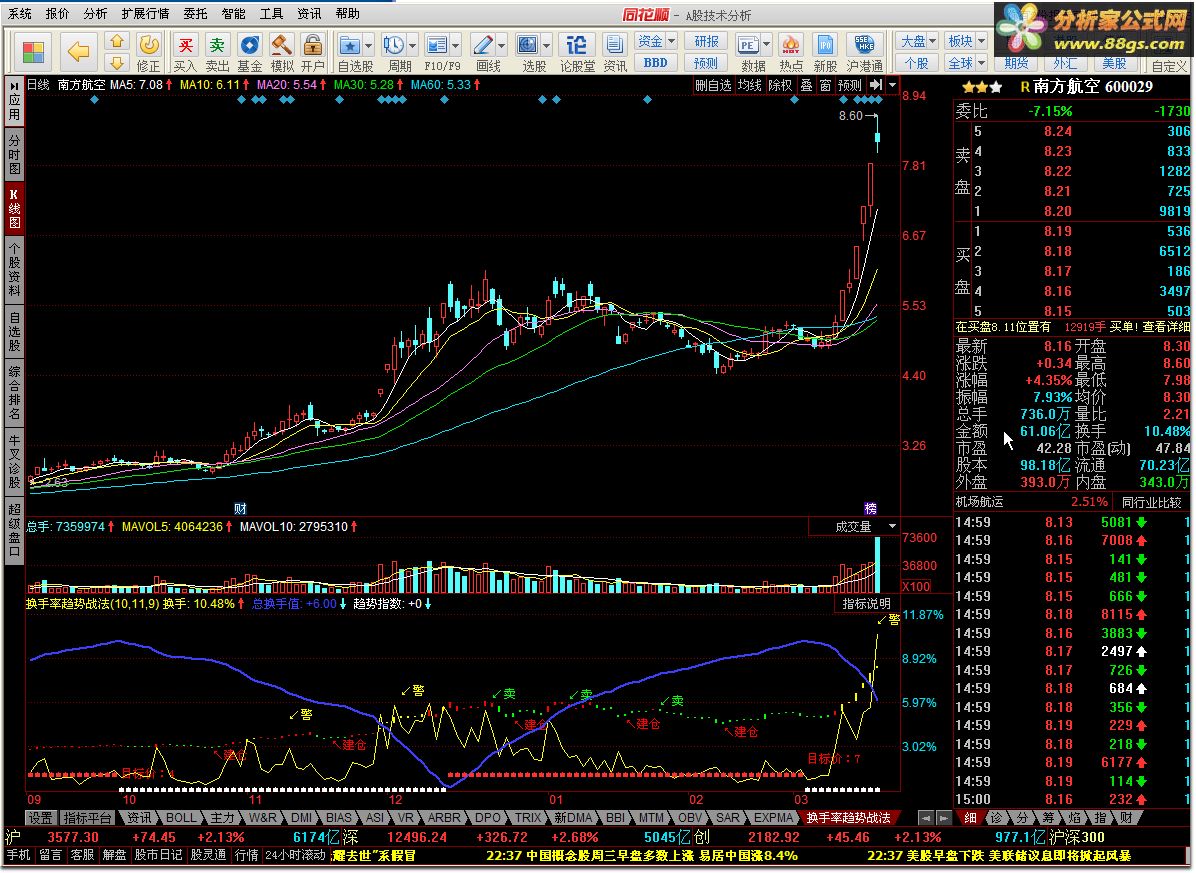Image resolution: width=1196 pixels, height=873 pixels.
Task: Click the 8.60 high price label
Action: [x=850, y=116]
